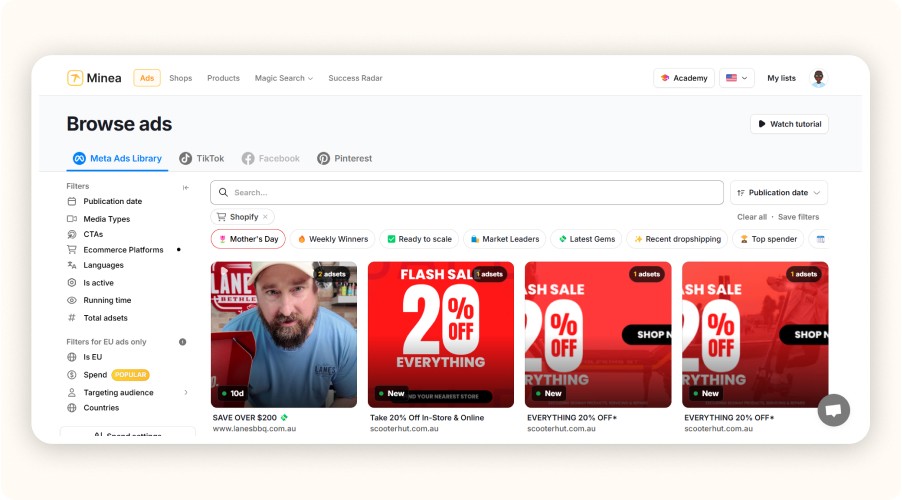Open www.lanesbbq.com.au link
Image resolution: width=902 pixels, height=500 pixels.
click(254, 429)
